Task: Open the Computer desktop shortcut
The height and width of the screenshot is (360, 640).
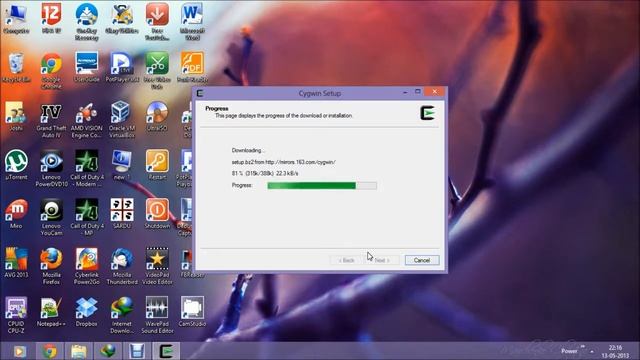Action: [16, 19]
